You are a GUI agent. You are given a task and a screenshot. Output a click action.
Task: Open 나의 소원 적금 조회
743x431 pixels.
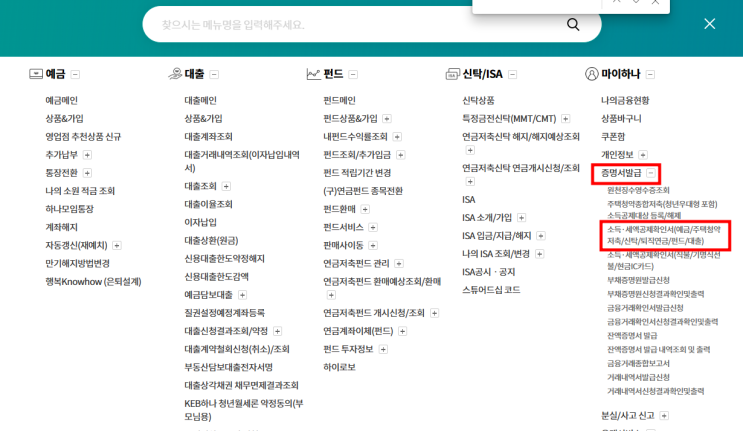(x=80, y=191)
